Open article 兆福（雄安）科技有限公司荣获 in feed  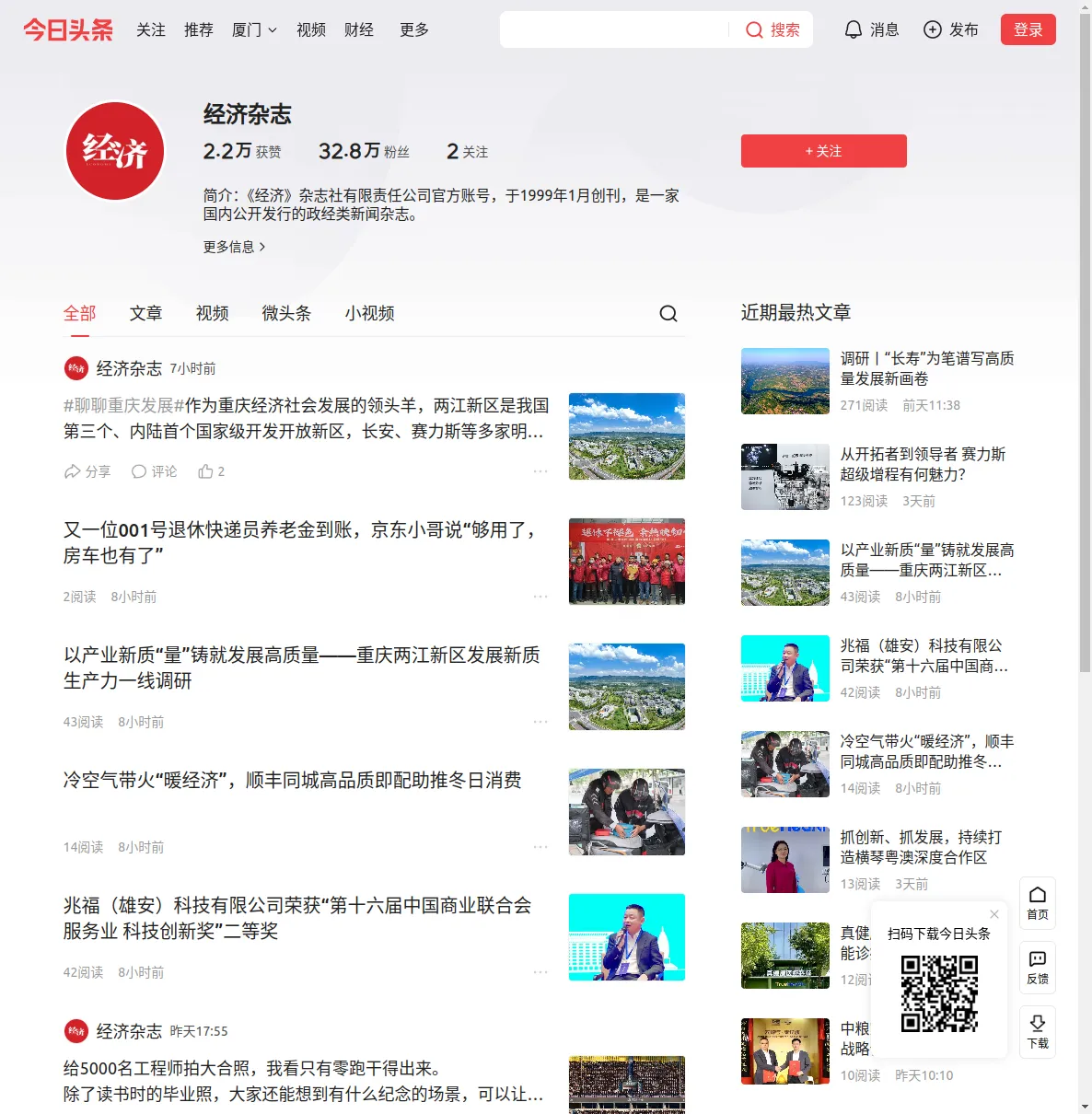297,919
